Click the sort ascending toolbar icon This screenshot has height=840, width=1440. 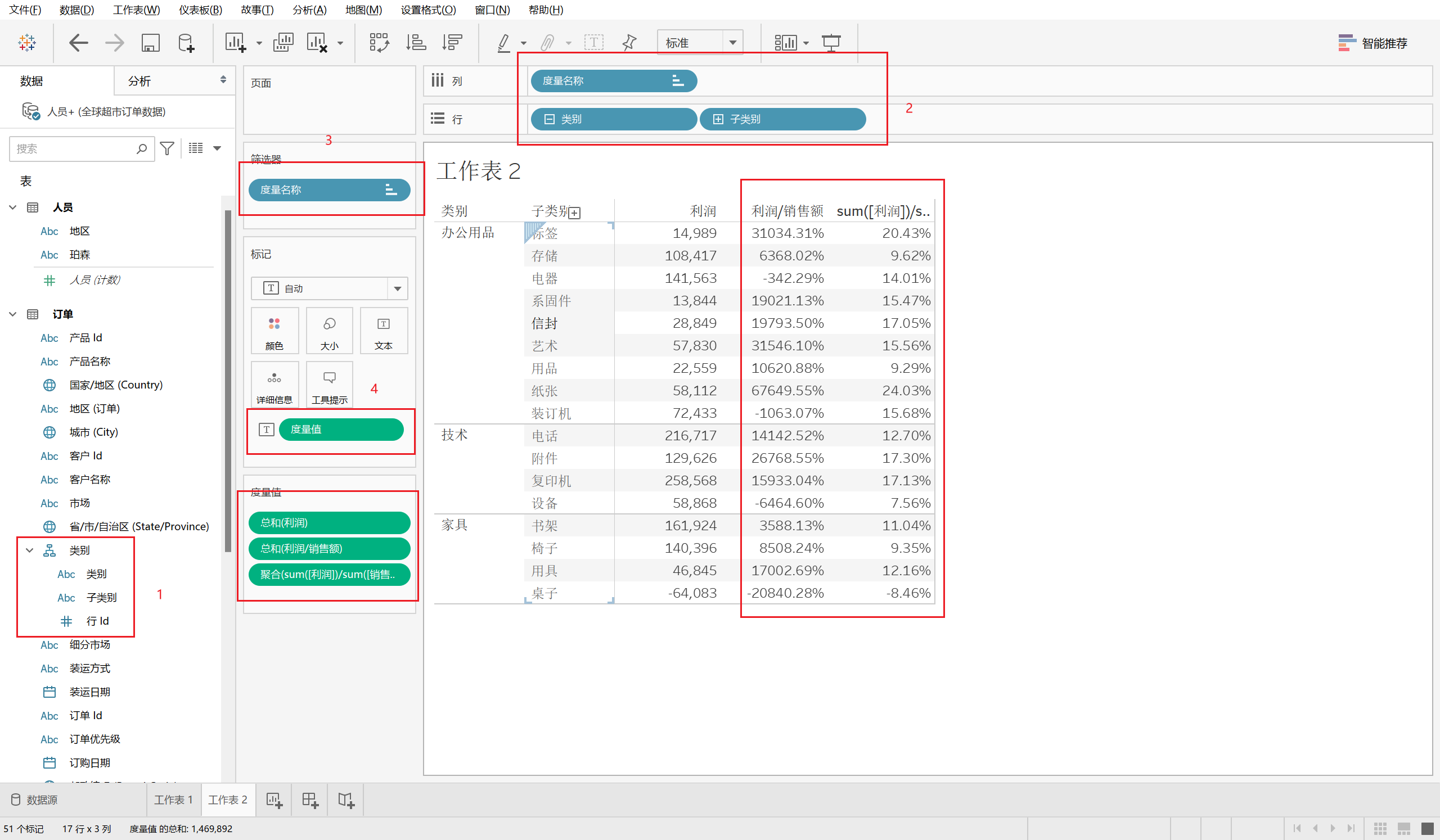416,43
